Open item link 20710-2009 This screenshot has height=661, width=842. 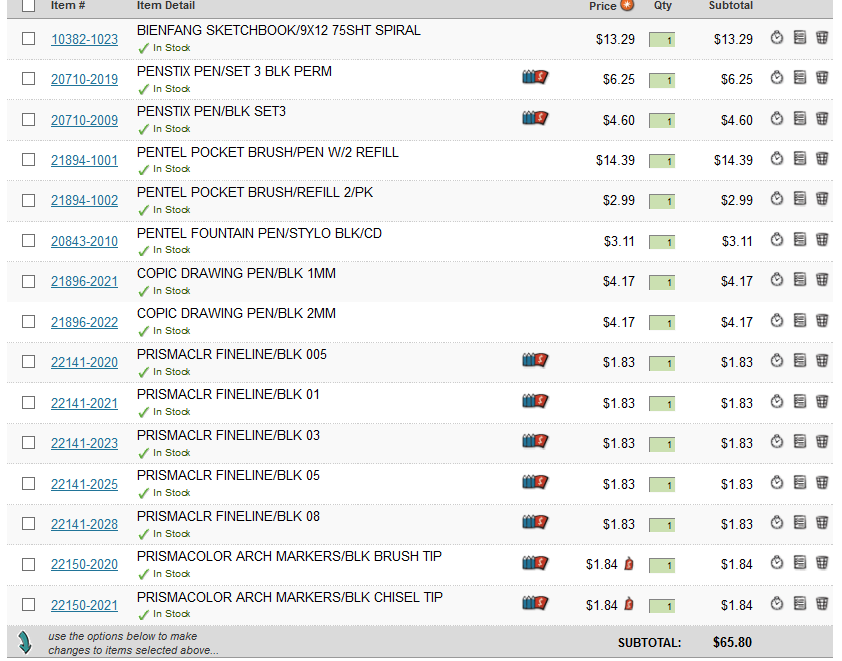[x=84, y=120]
